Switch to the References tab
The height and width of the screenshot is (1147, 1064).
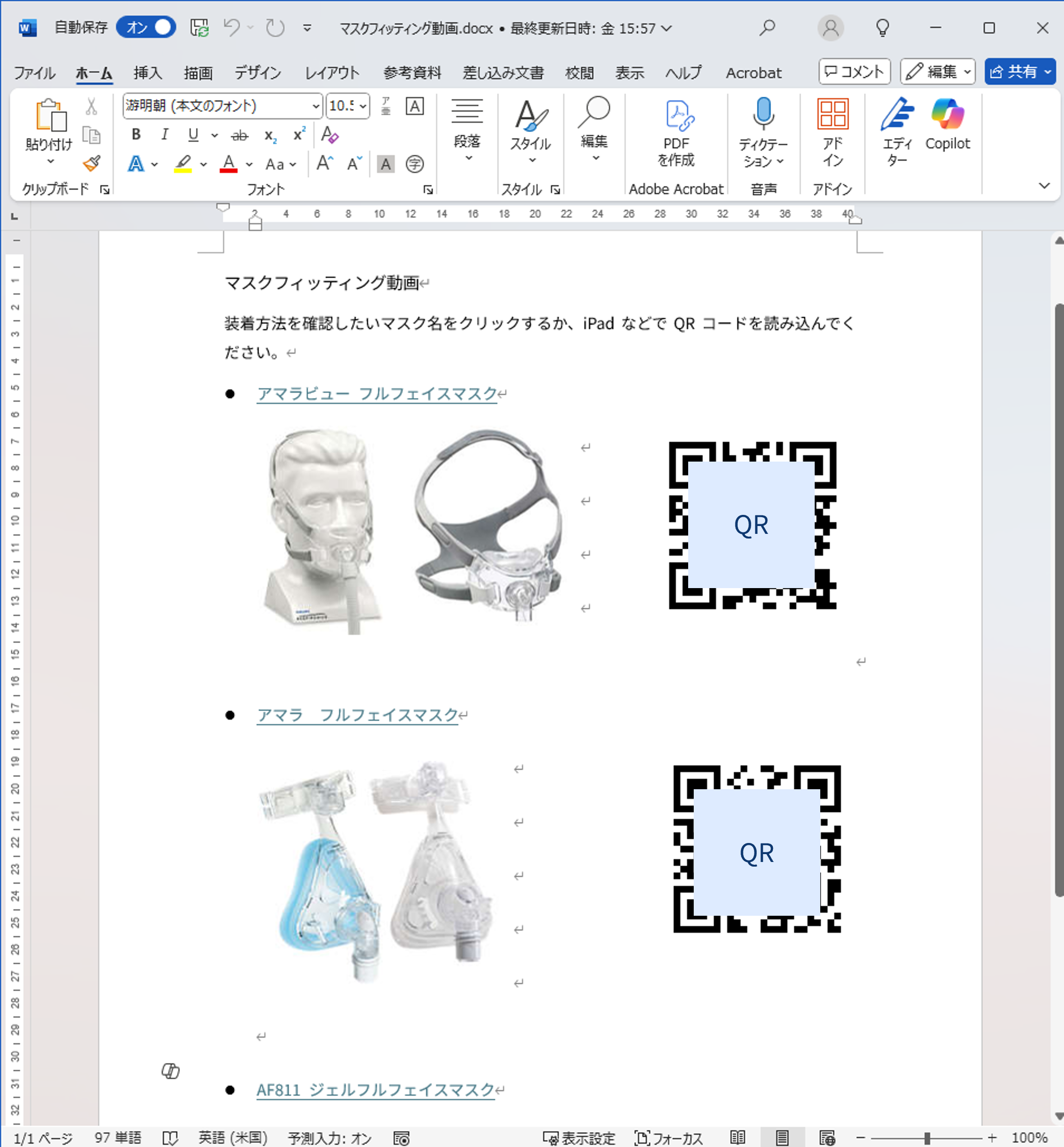tap(412, 73)
